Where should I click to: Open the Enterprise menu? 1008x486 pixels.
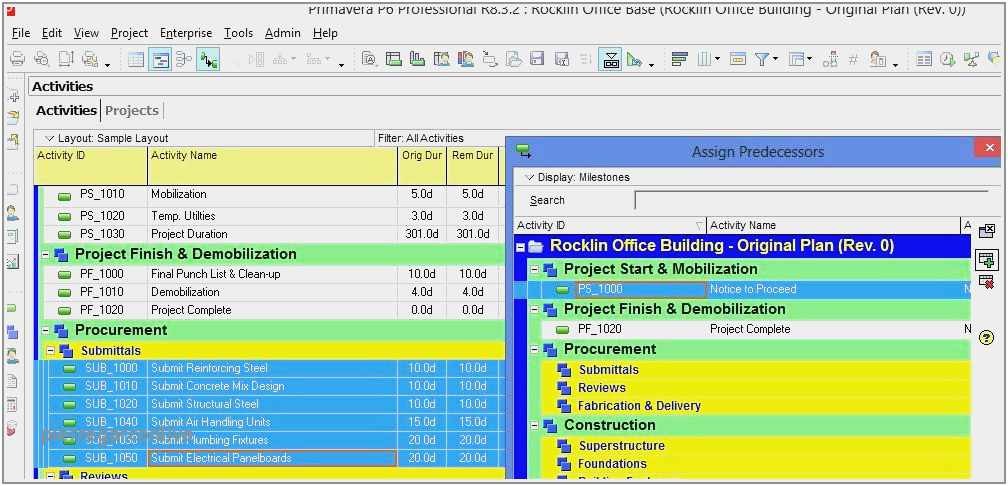coord(186,33)
